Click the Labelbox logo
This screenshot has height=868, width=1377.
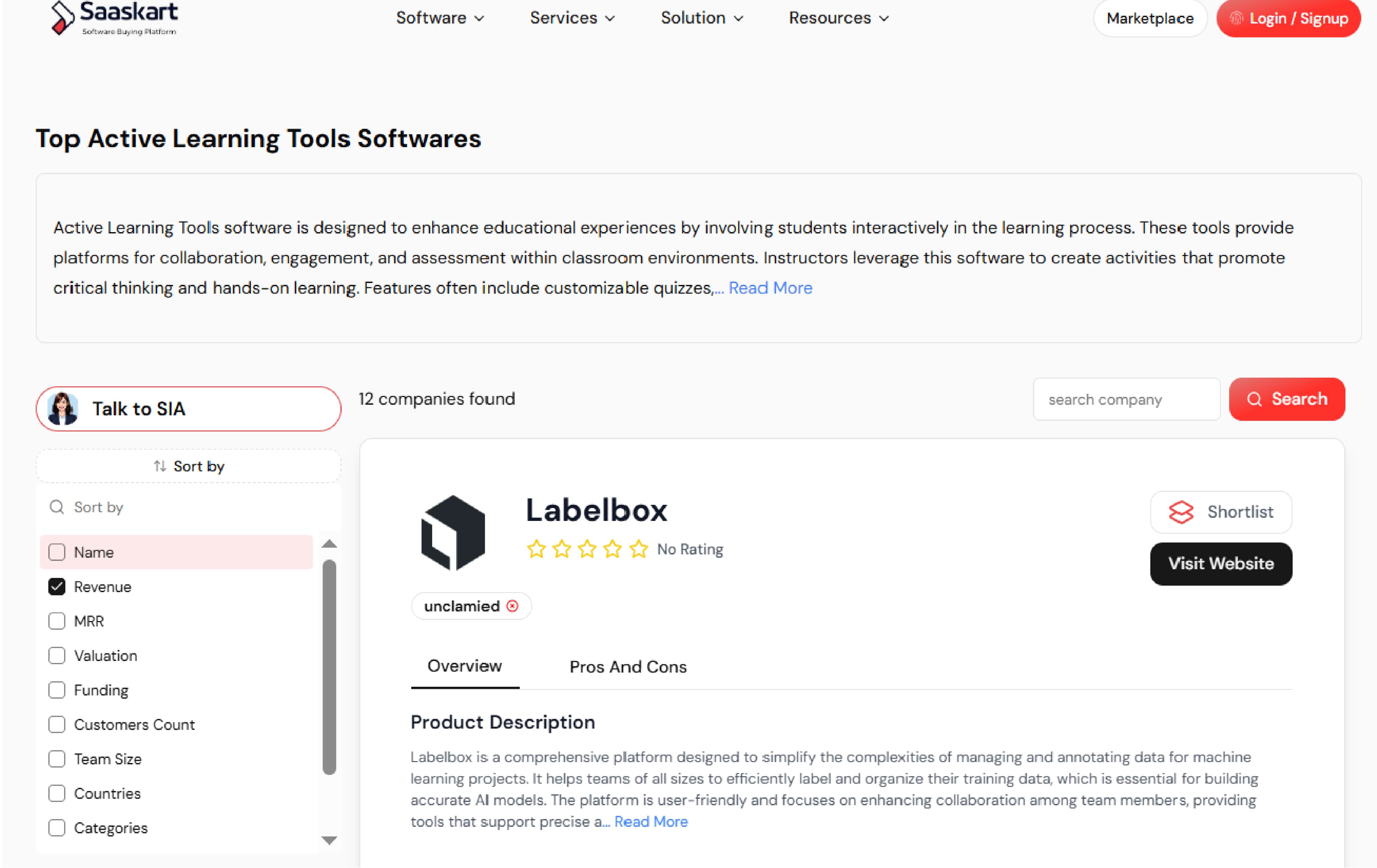[453, 532]
